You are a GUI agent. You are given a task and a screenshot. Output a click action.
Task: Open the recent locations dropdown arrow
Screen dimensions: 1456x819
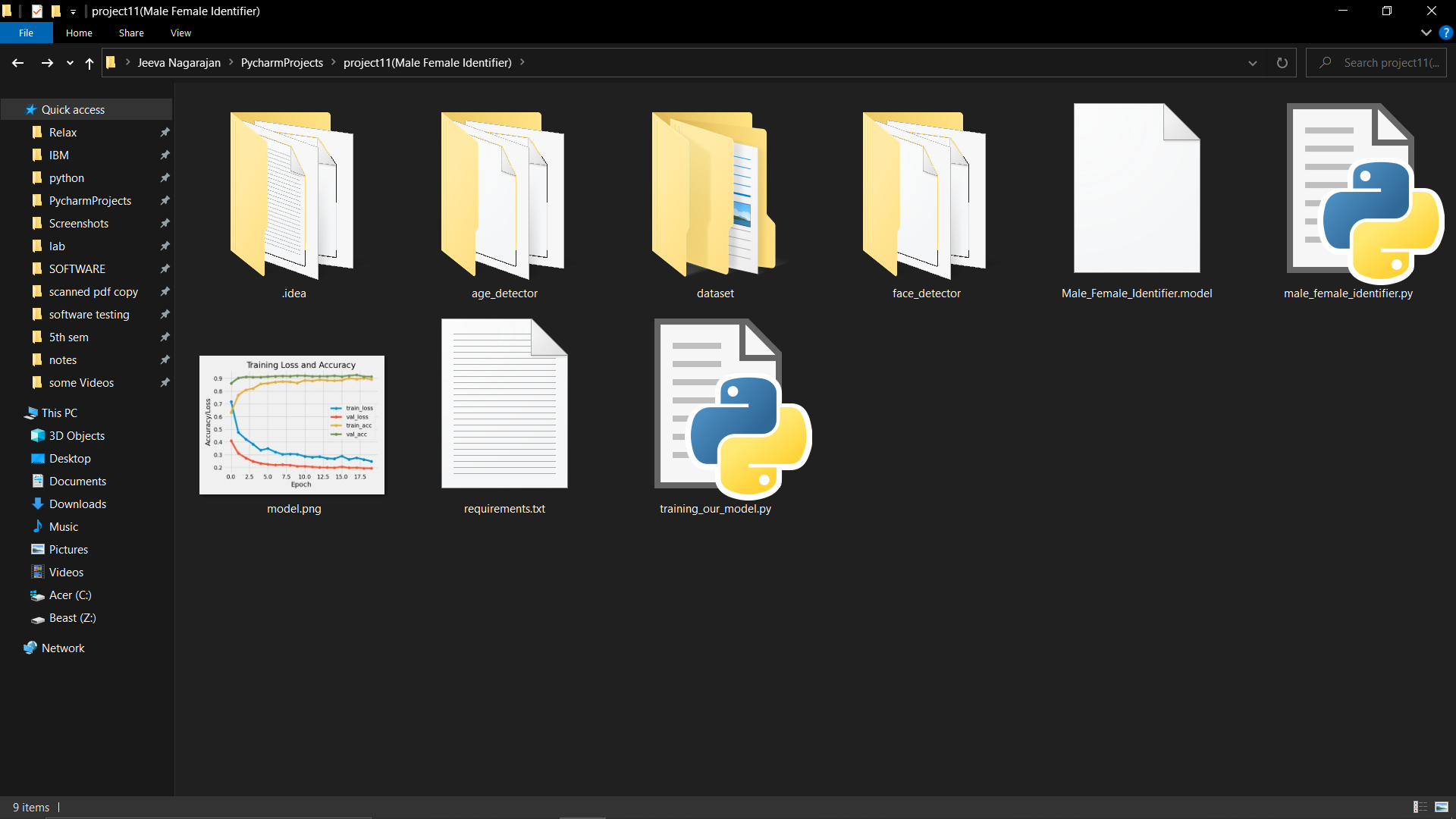click(x=70, y=63)
